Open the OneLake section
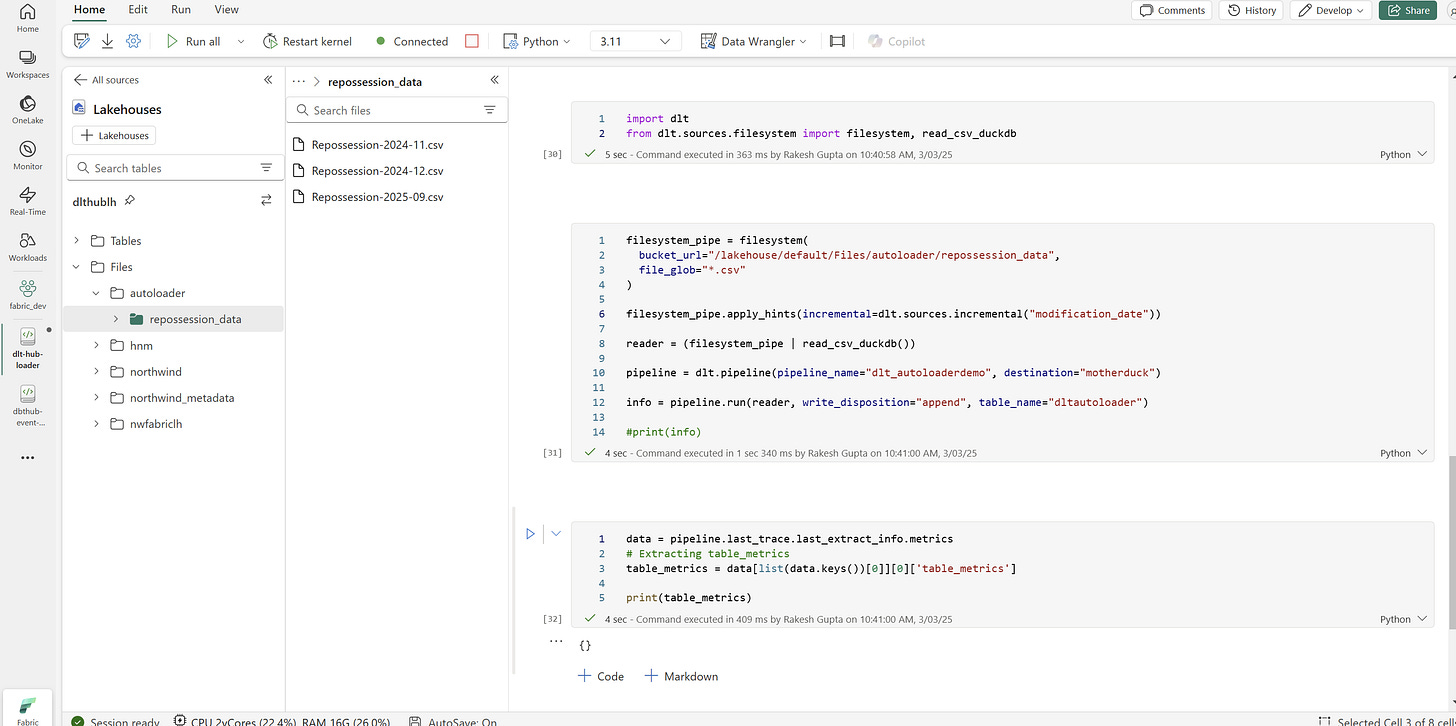The image size is (1456, 726). pyautogui.click(x=27, y=106)
